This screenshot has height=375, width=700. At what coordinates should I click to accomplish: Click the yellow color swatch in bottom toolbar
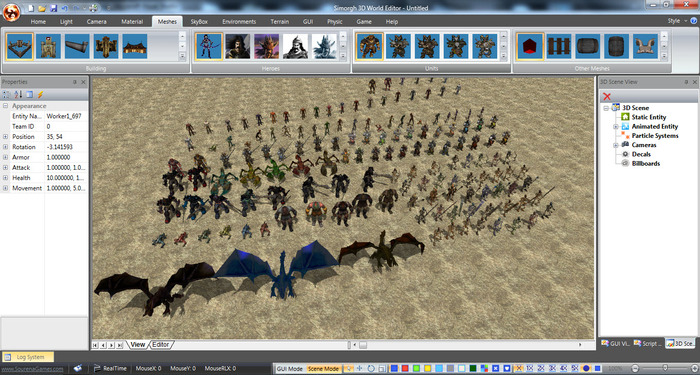click(427, 369)
